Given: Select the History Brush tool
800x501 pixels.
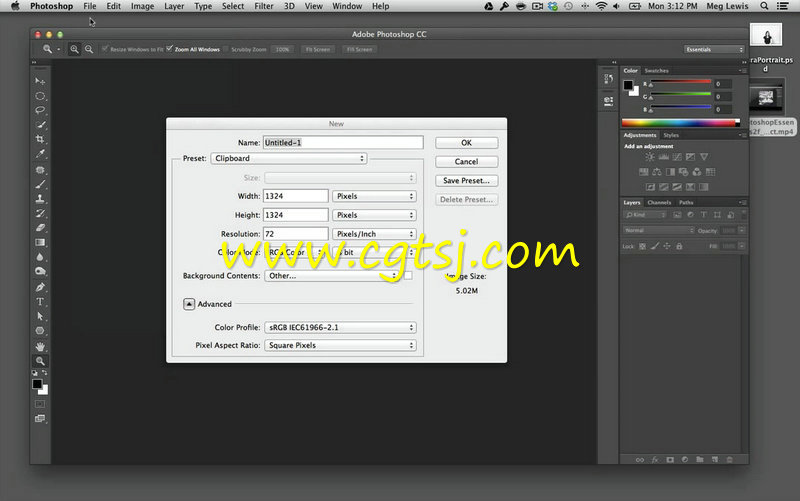Looking at the screenshot, I should click(40, 213).
